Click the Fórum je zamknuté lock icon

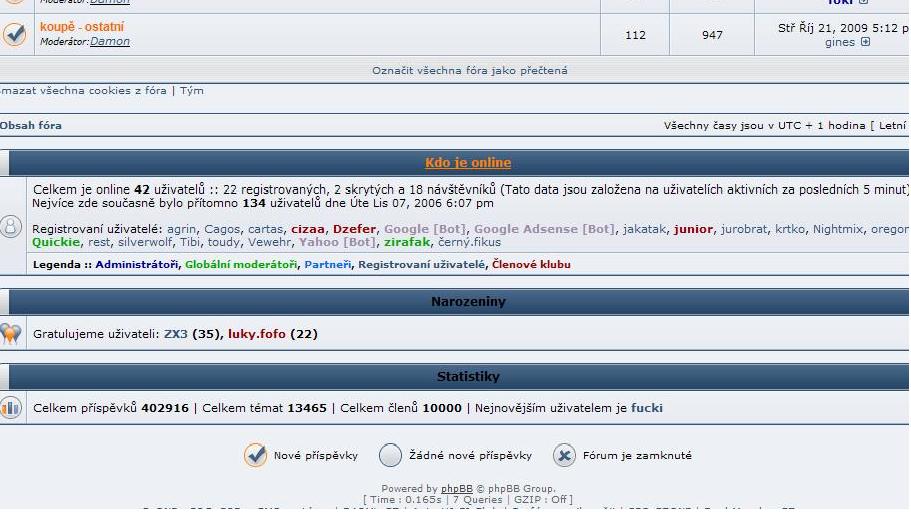pos(564,456)
